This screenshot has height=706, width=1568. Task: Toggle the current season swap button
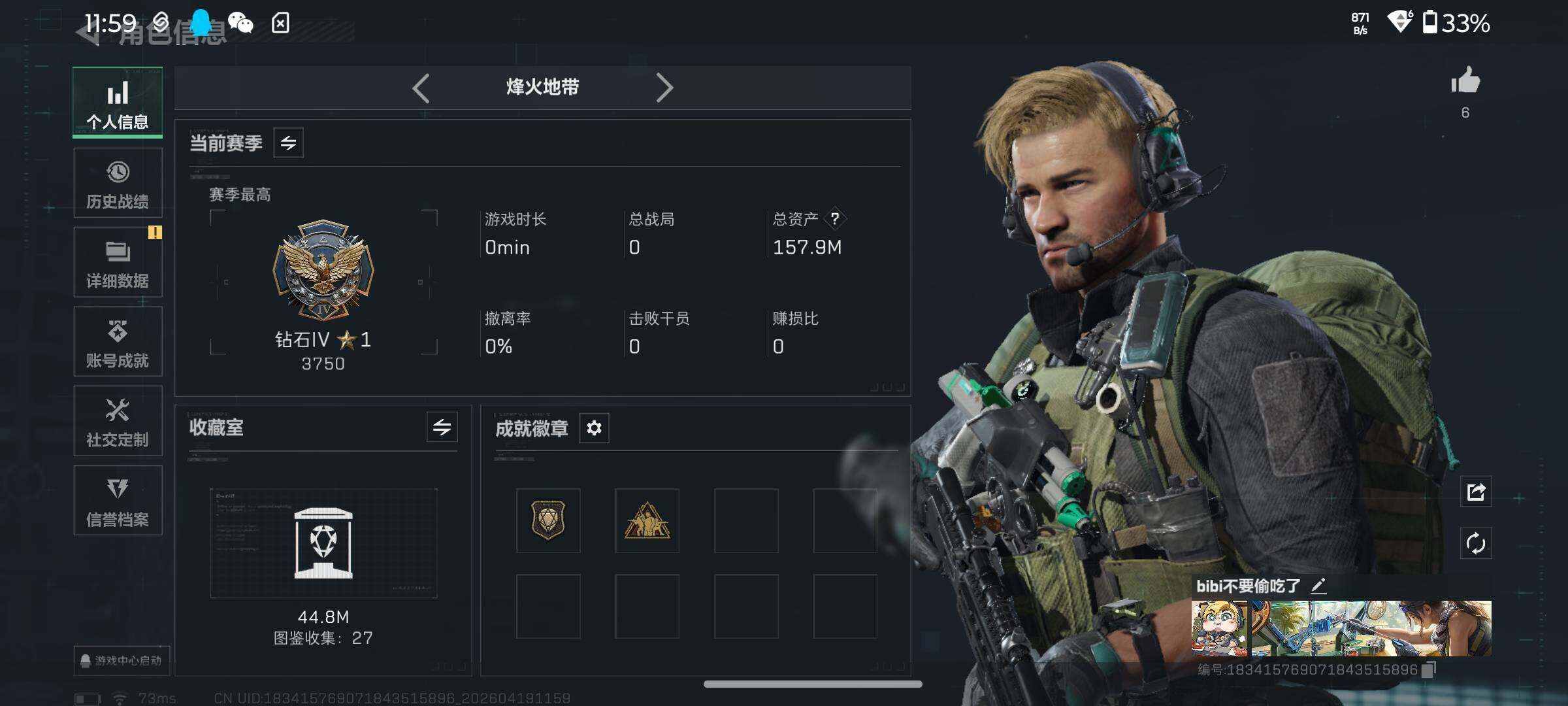click(288, 143)
